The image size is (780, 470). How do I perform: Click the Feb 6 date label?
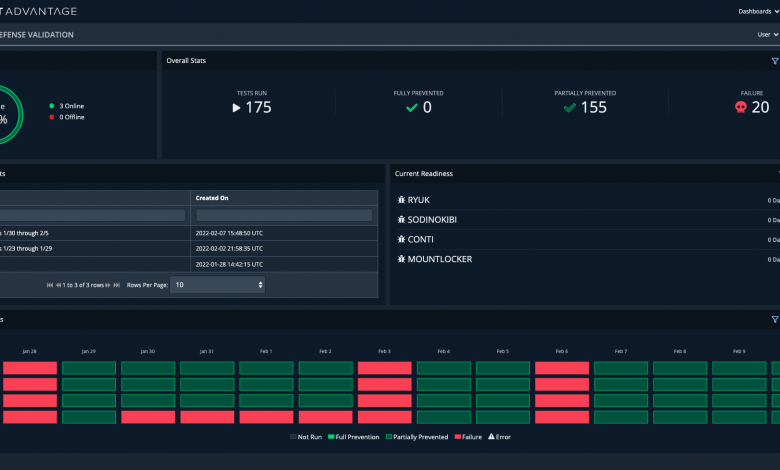click(562, 351)
